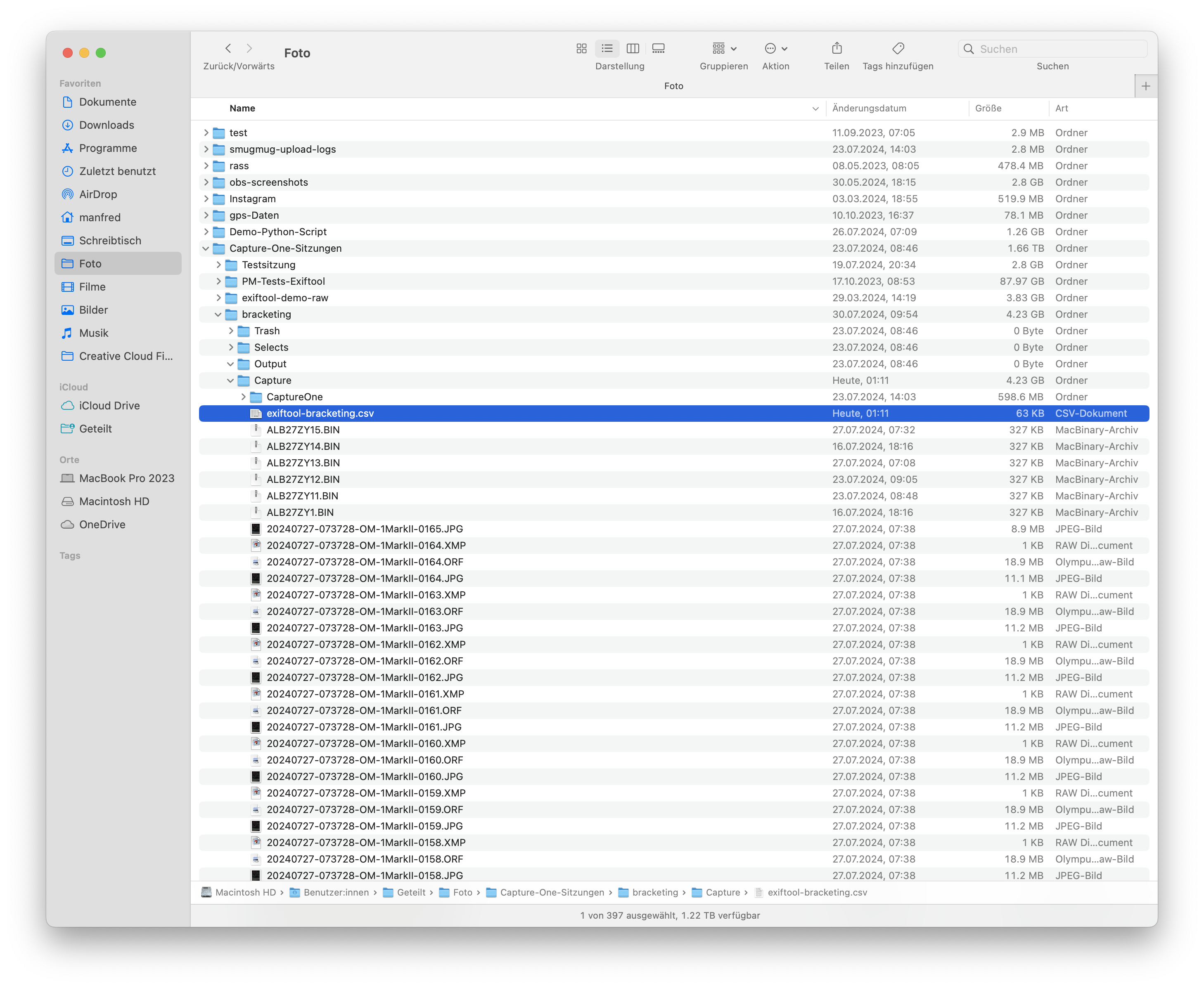This screenshot has width=1204, height=988.
Task: Switch to gallery view
Action: tap(658, 49)
